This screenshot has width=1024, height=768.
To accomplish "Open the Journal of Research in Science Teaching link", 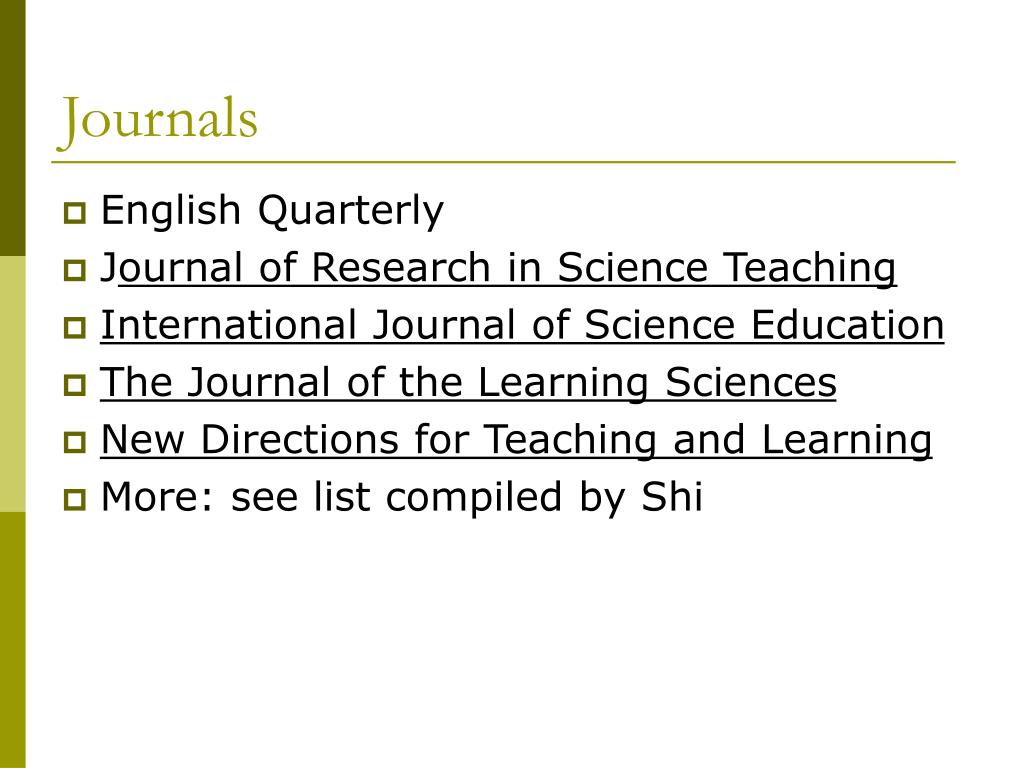I will point(498,268).
